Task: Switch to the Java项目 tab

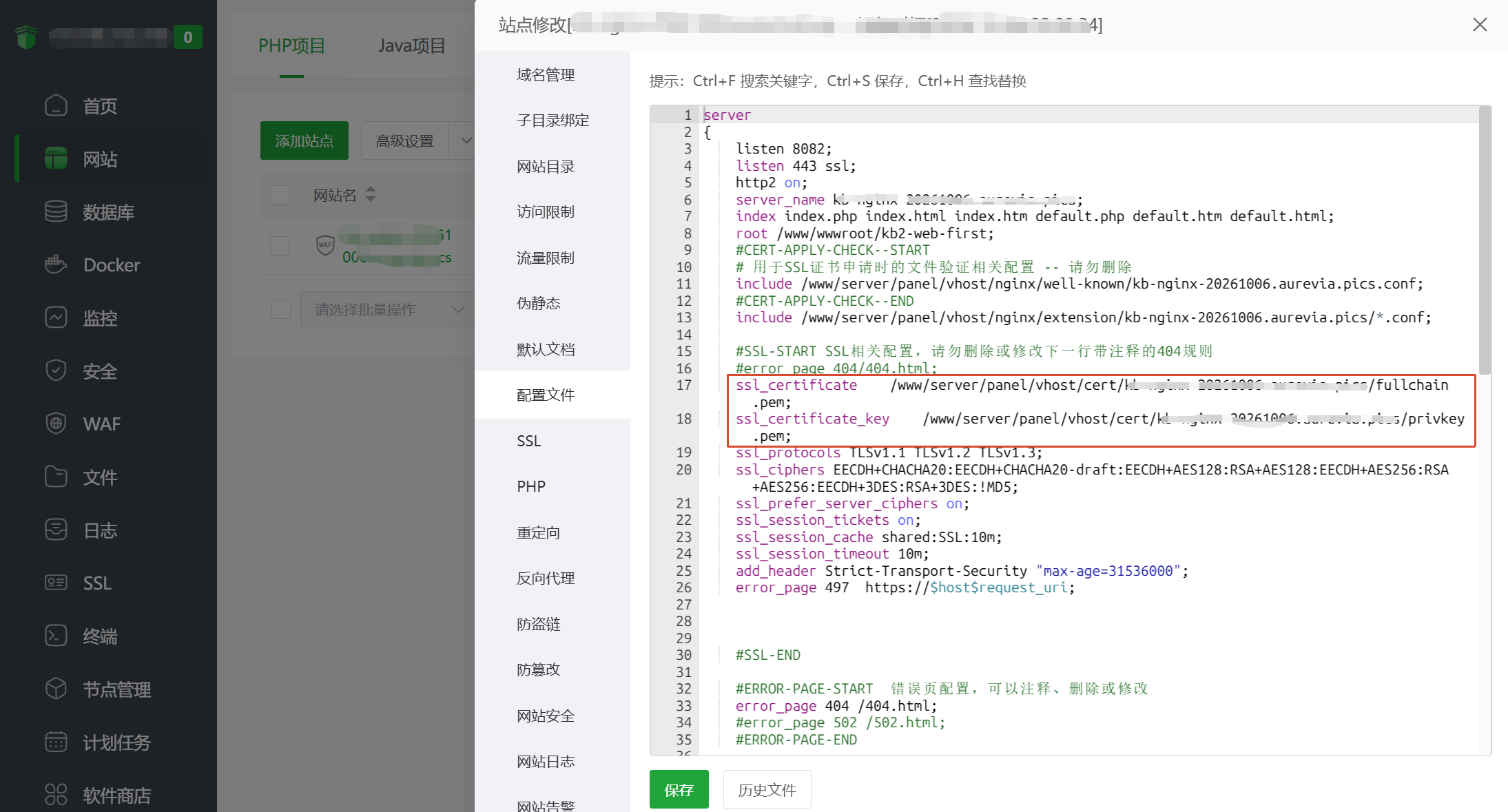Action: pos(411,45)
